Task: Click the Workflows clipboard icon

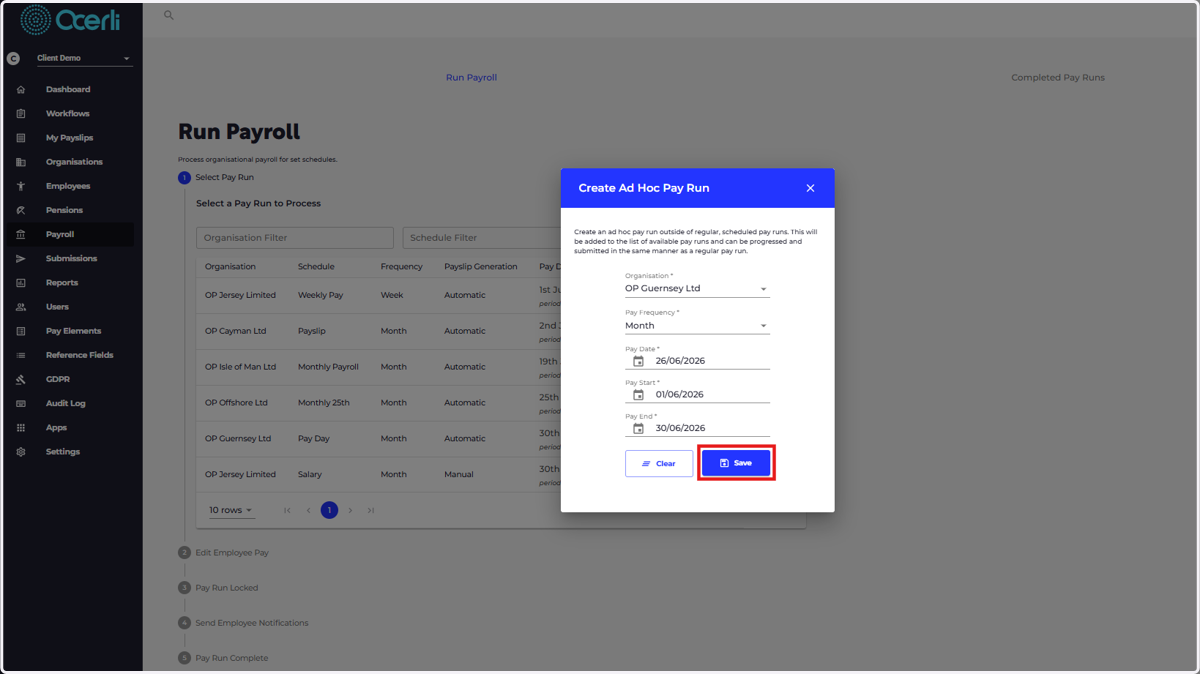Action: tap(21, 114)
